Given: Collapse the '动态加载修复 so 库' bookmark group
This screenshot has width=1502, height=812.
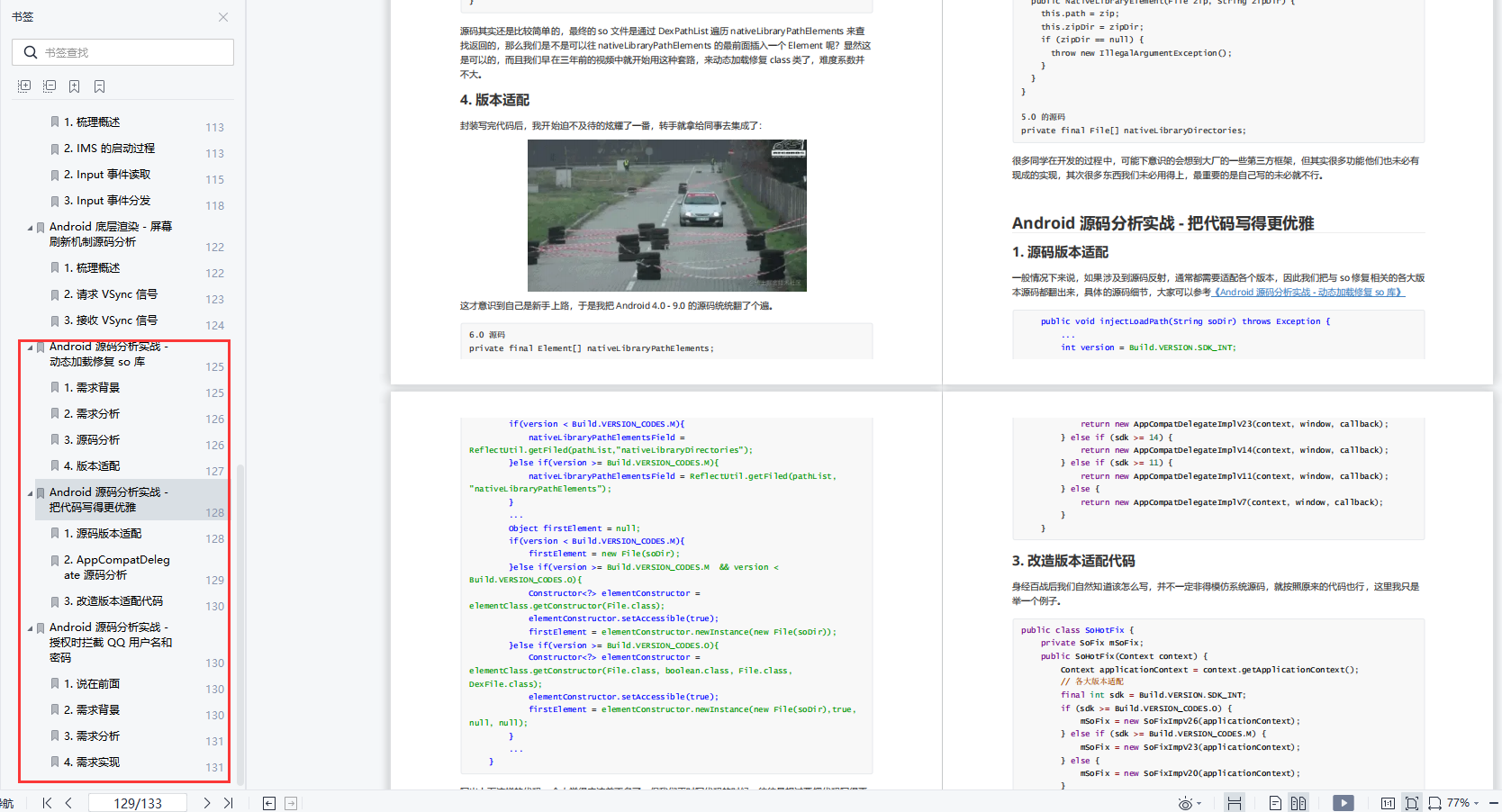Looking at the screenshot, I should pos(30,347).
